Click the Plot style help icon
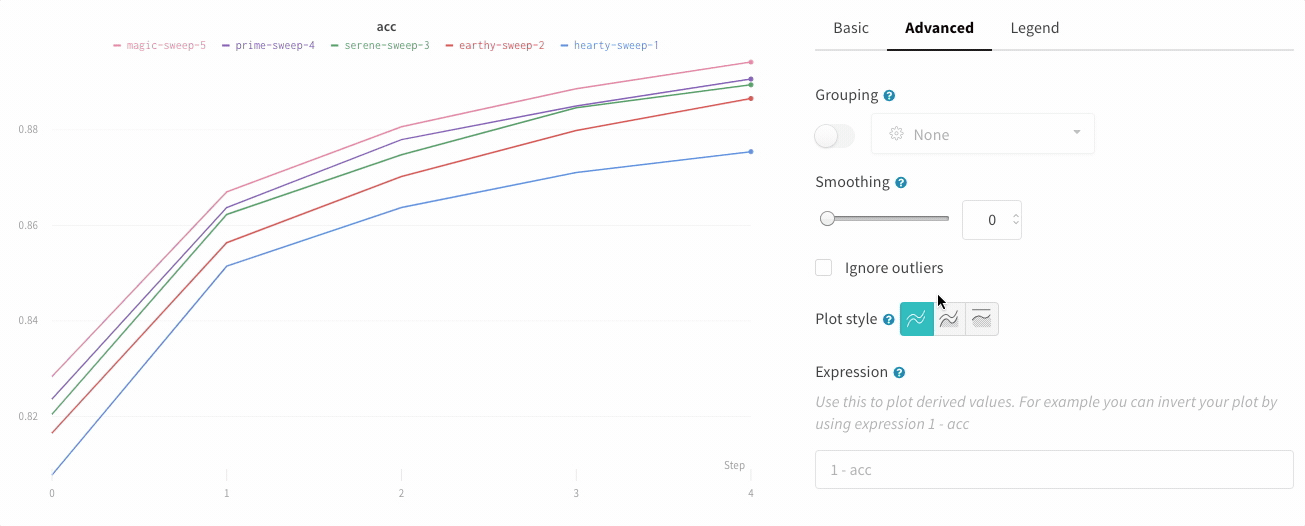 (888, 320)
